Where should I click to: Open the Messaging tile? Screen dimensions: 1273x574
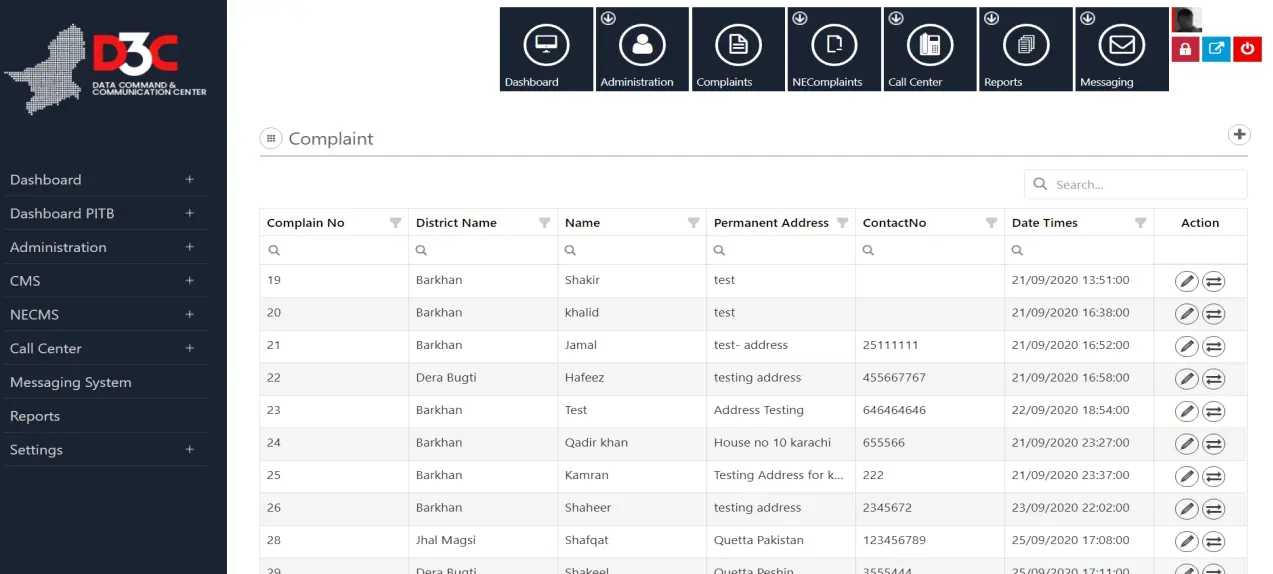click(x=1121, y=49)
